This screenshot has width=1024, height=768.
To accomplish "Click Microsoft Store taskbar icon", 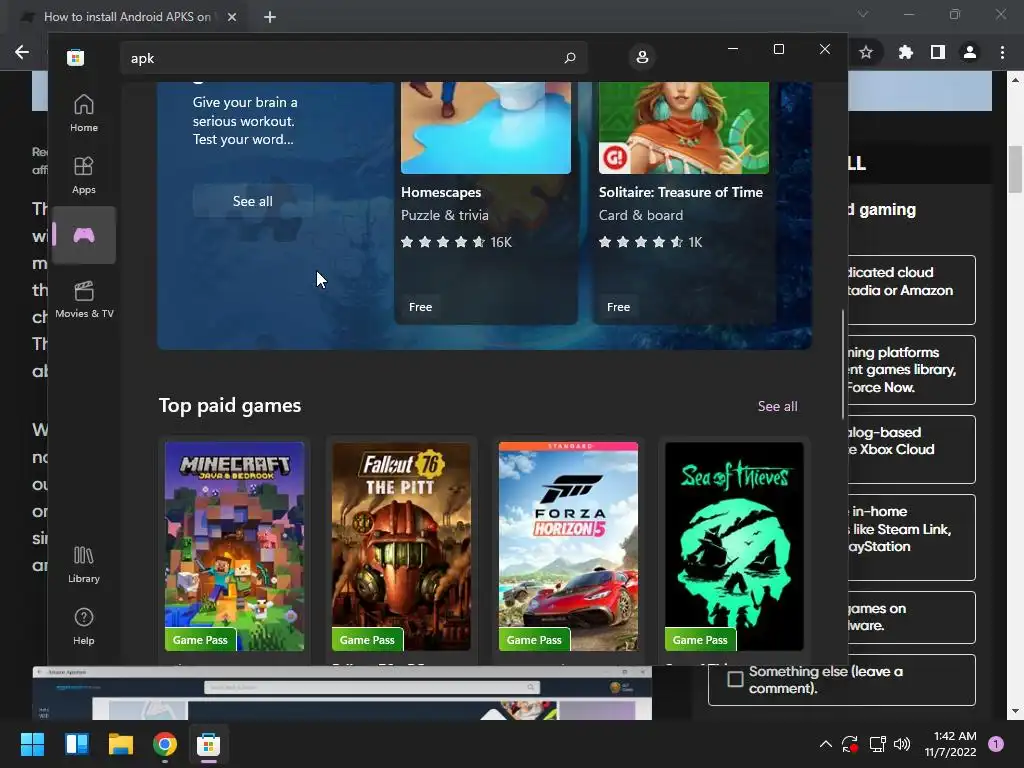I will point(209,744).
